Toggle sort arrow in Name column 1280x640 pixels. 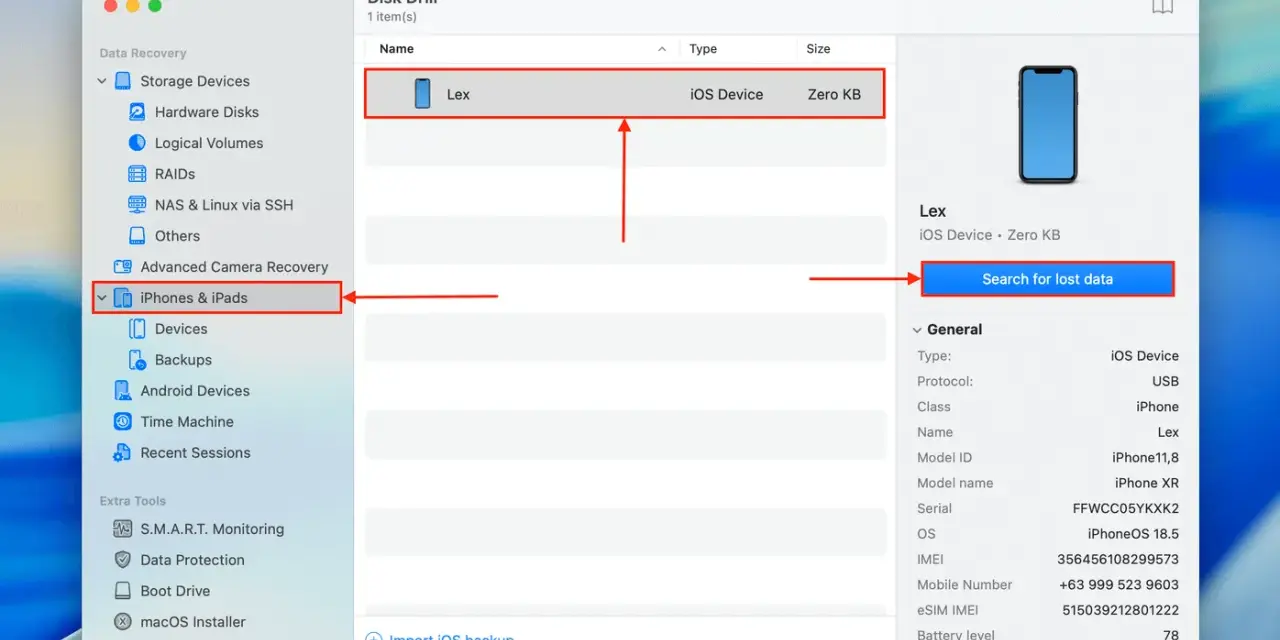click(662, 49)
